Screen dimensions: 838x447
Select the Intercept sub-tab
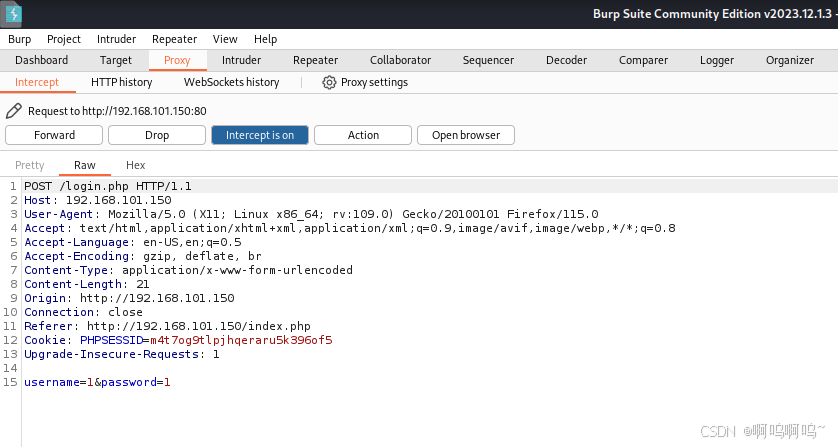pos(37,82)
